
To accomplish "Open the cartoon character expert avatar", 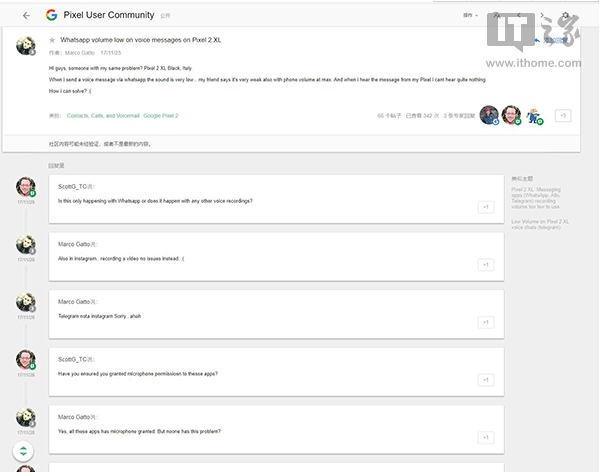I will pos(534,116).
